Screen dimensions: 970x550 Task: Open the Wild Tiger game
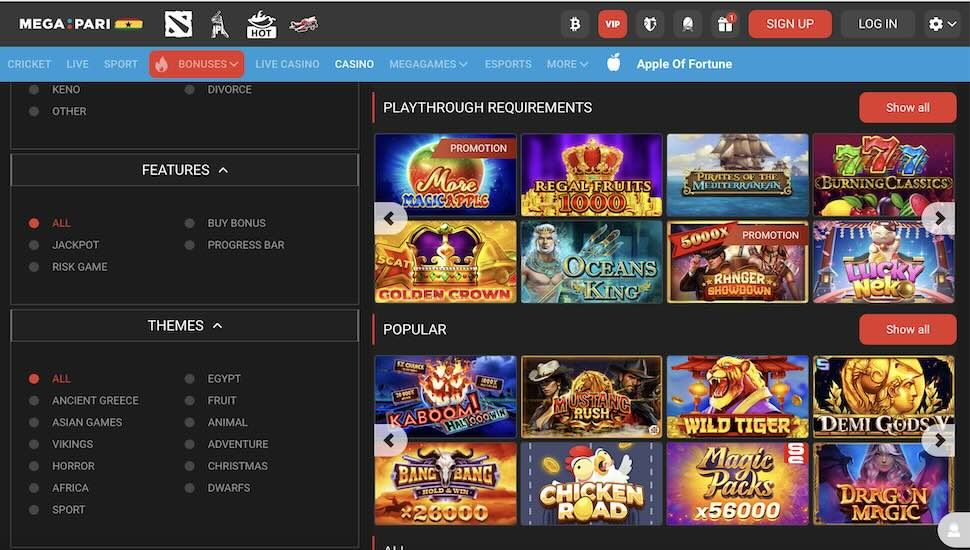tap(737, 397)
